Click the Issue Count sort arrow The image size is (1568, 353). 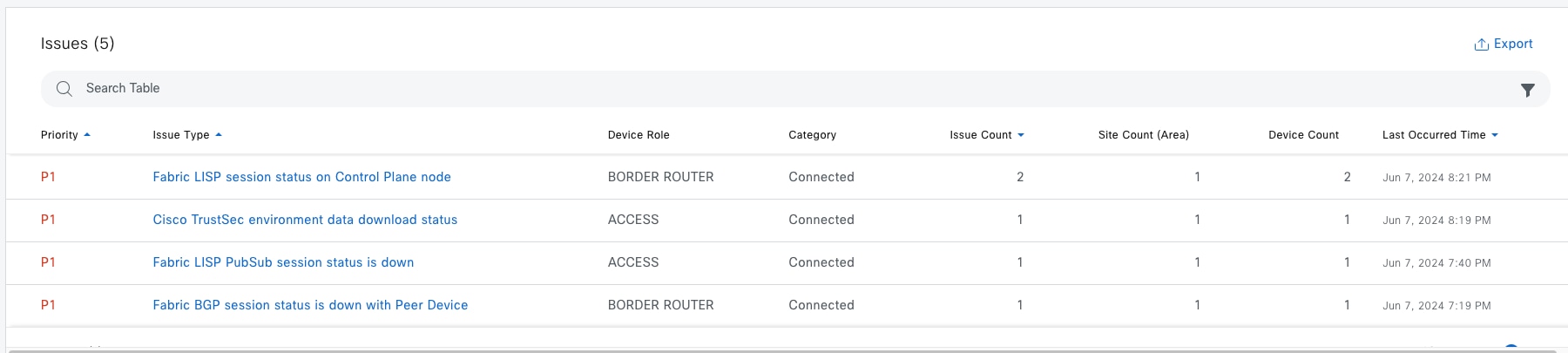pos(1021,135)
